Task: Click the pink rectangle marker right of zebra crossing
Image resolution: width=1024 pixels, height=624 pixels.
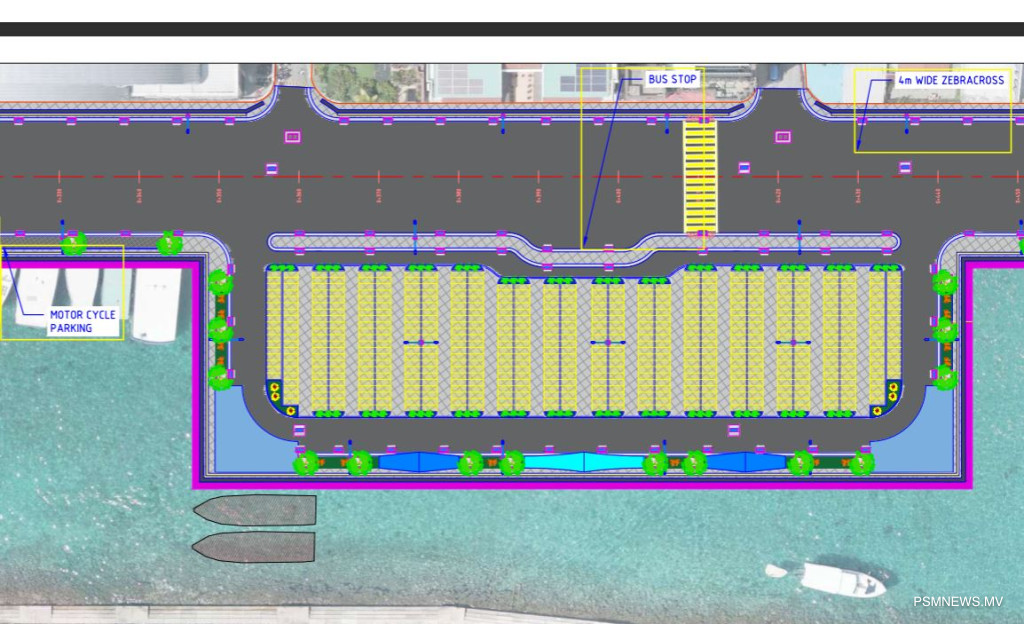Action: (783, 137)
